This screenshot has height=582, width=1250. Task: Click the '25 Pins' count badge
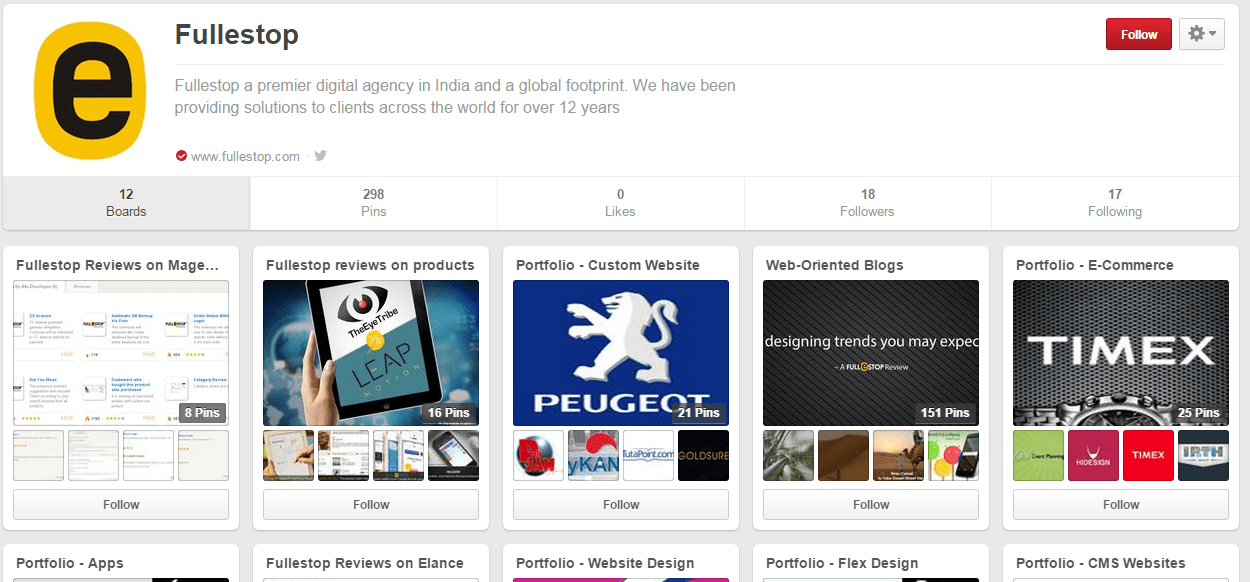[1198, 412]
